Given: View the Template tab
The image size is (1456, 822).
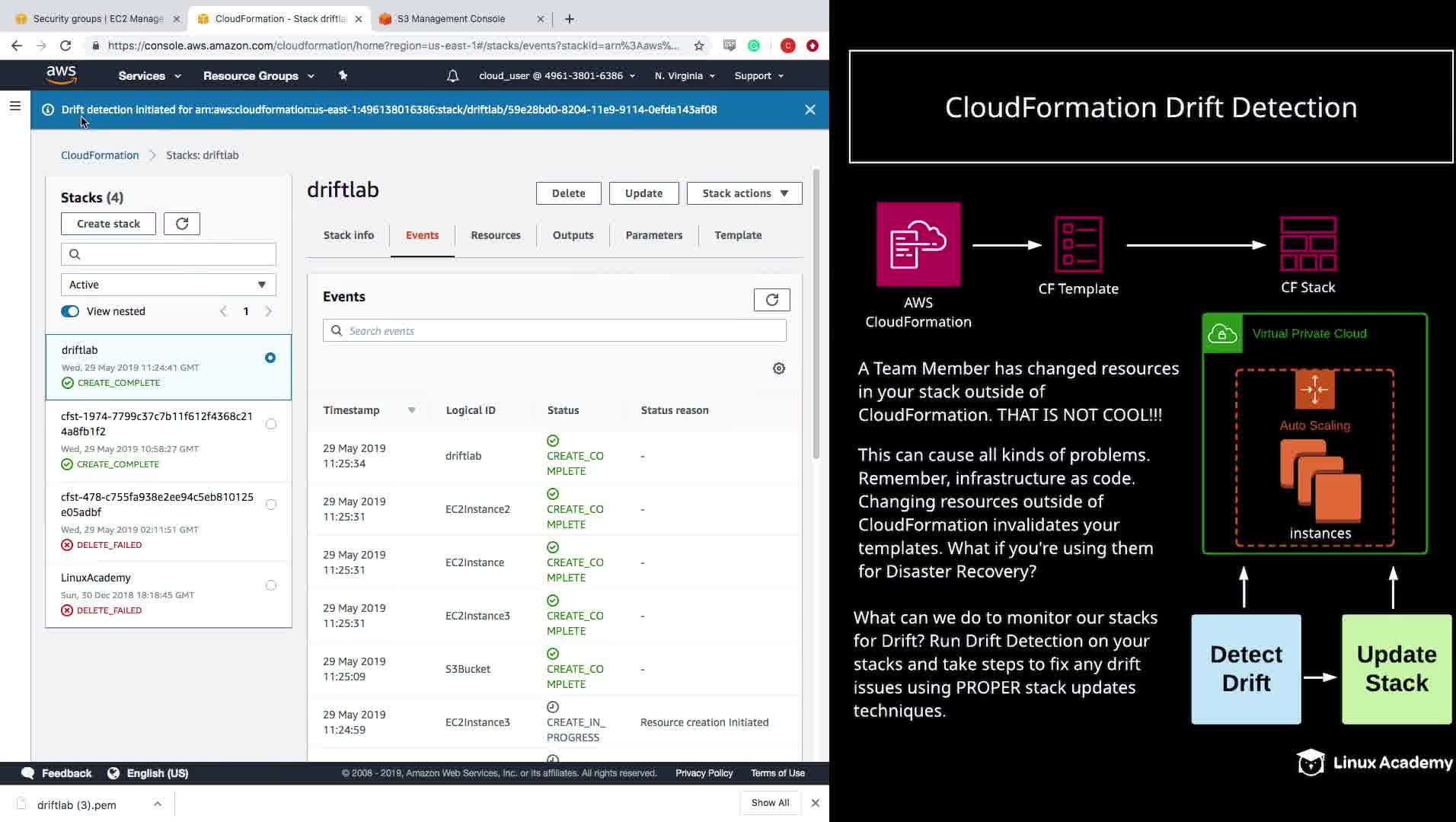Looking at the screenshot, I should 738,235.
